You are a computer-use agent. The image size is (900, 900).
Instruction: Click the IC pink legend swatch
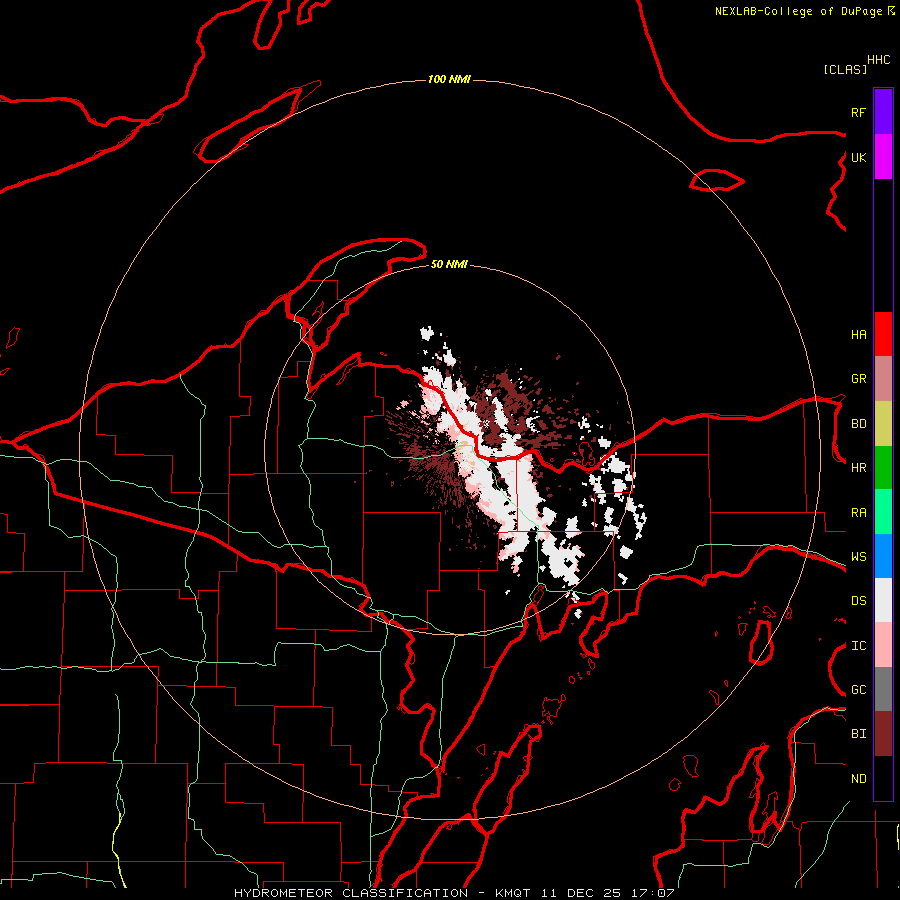tap(883, 645)
